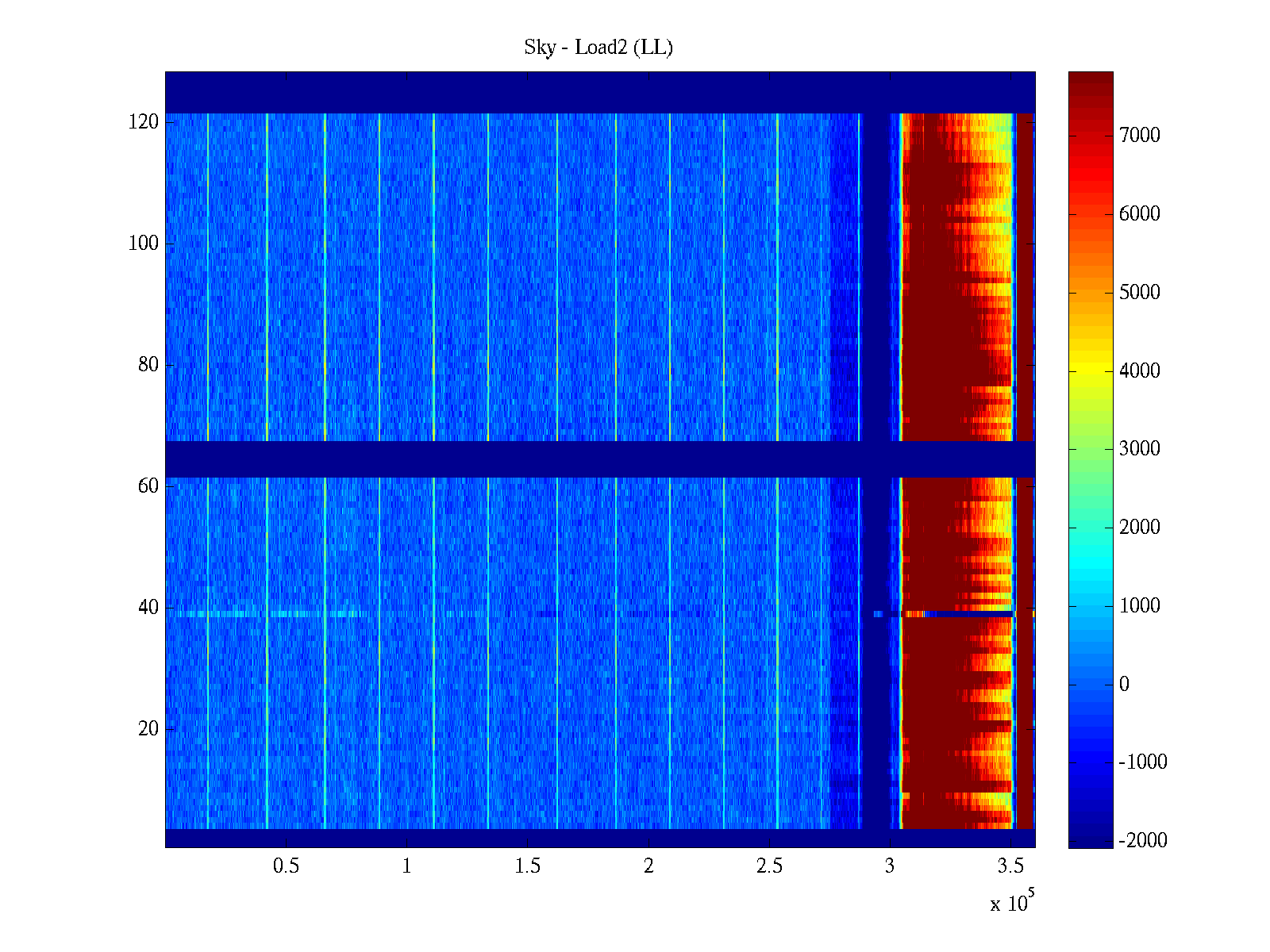Viewport: 1270px width, 952px height.
Task: Click the x-axis exponent label x 10^5
Action: click(1011, 902)
